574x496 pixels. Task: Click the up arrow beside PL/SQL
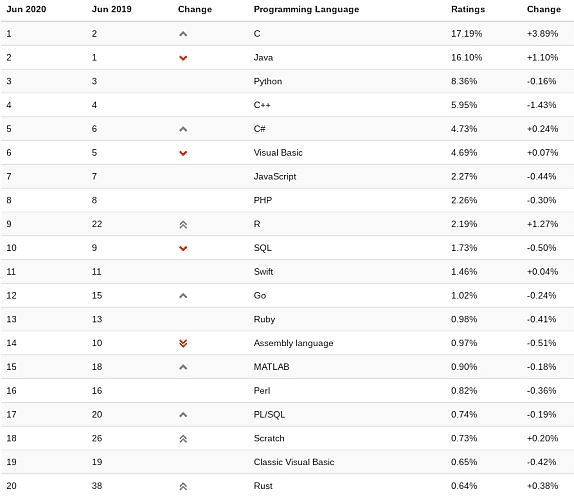[x=183, y=415]
